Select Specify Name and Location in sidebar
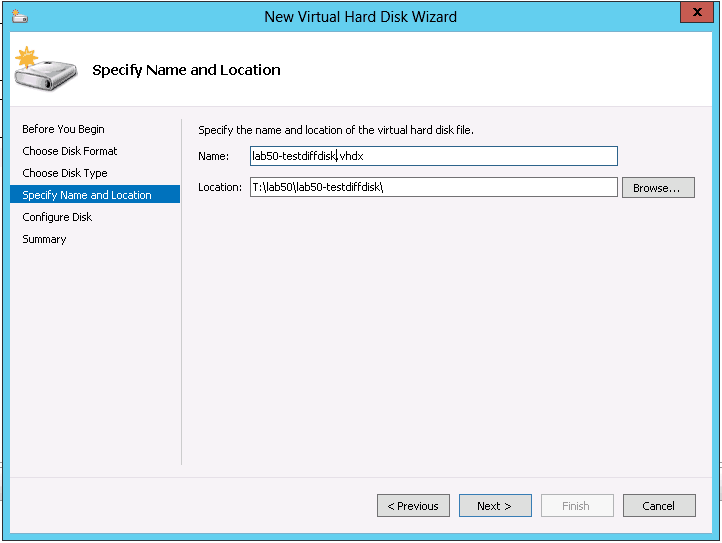 point(87,195)
